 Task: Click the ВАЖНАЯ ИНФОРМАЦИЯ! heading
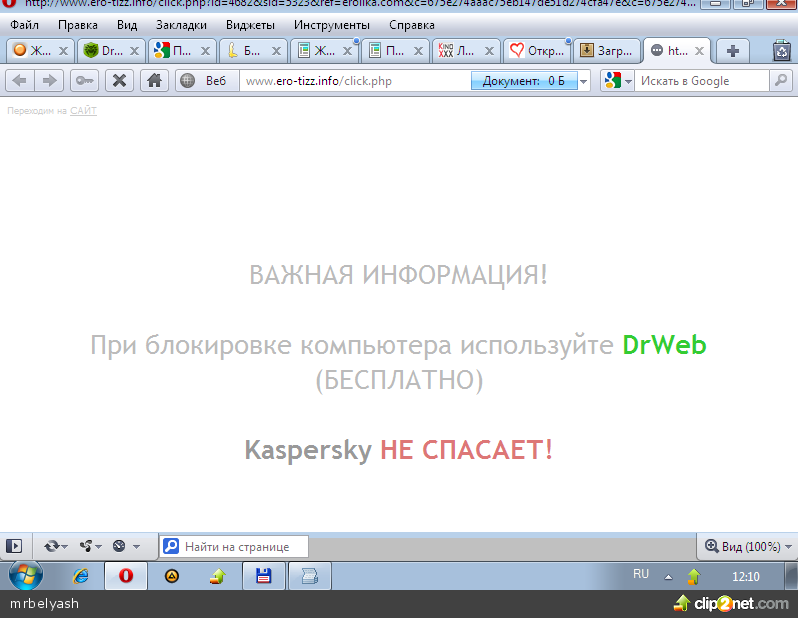coord(398,275)
